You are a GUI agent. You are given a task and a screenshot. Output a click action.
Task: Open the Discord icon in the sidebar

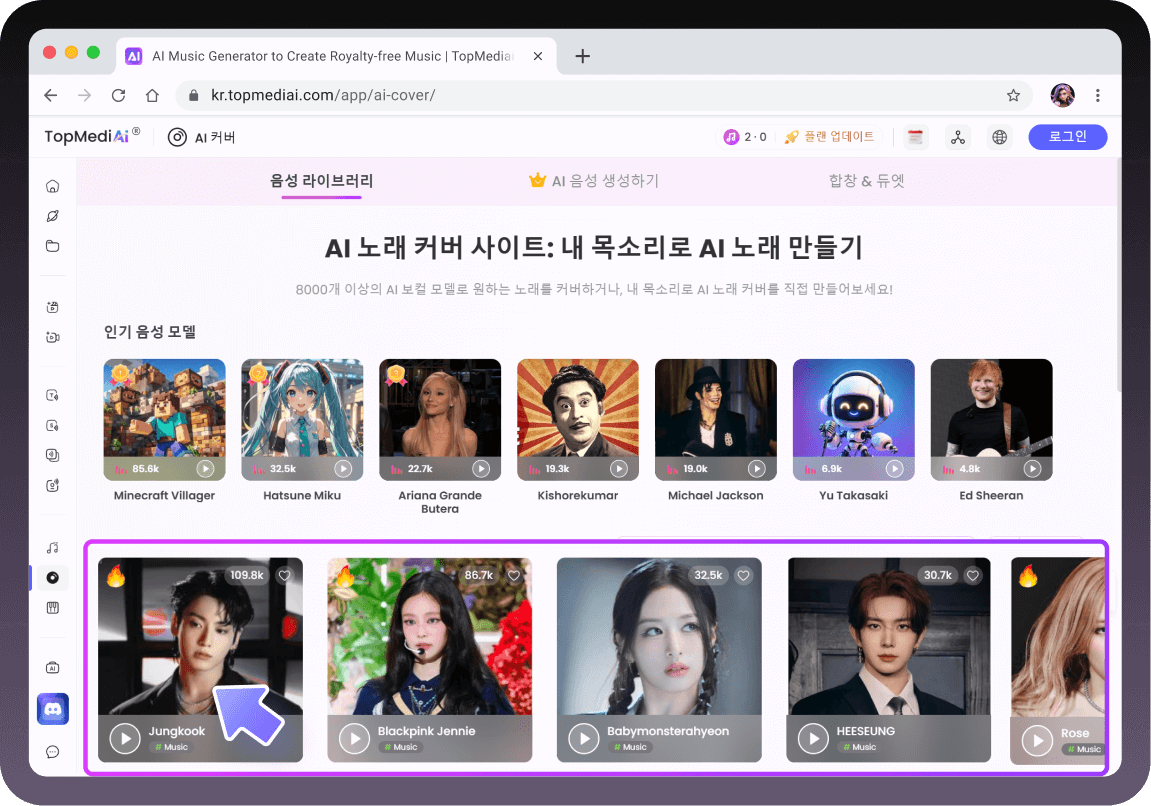tap(53, 709)
